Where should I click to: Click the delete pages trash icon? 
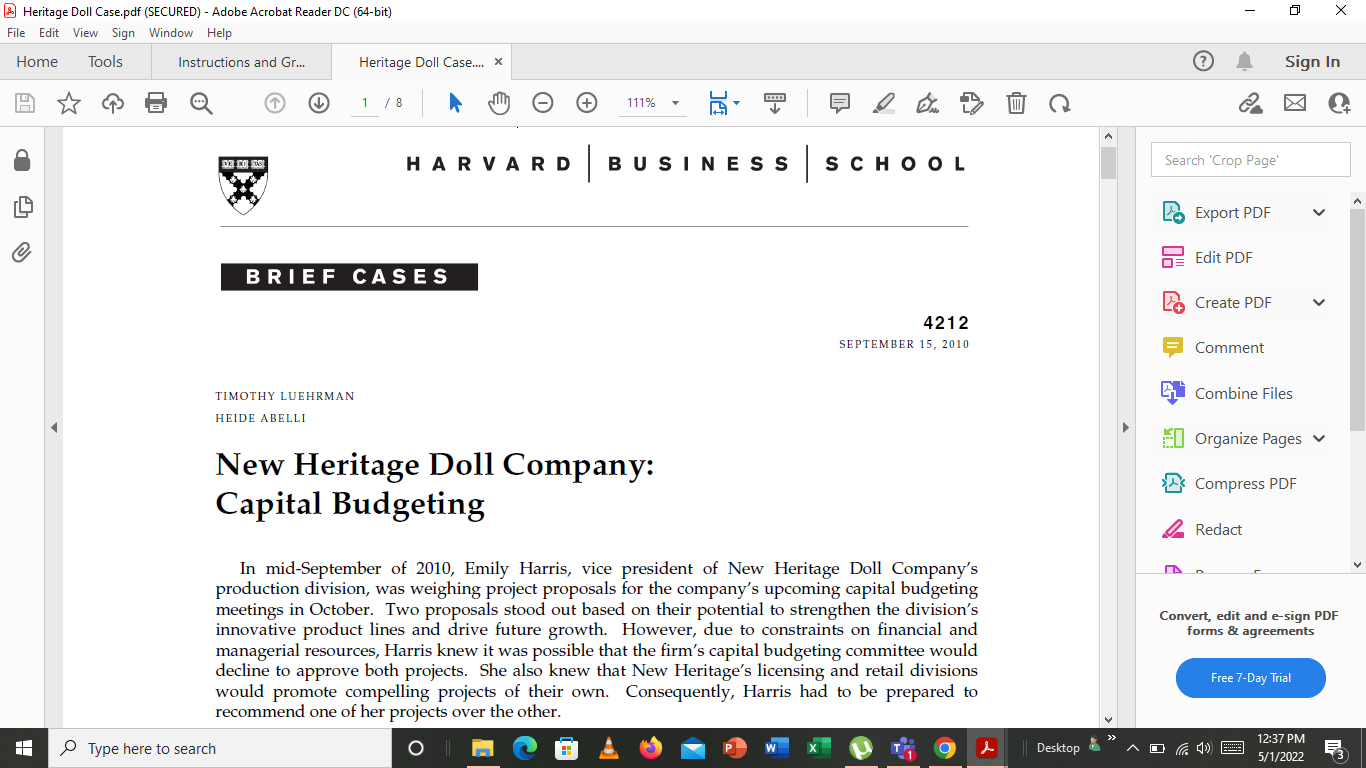click(x=1015, y=103)
